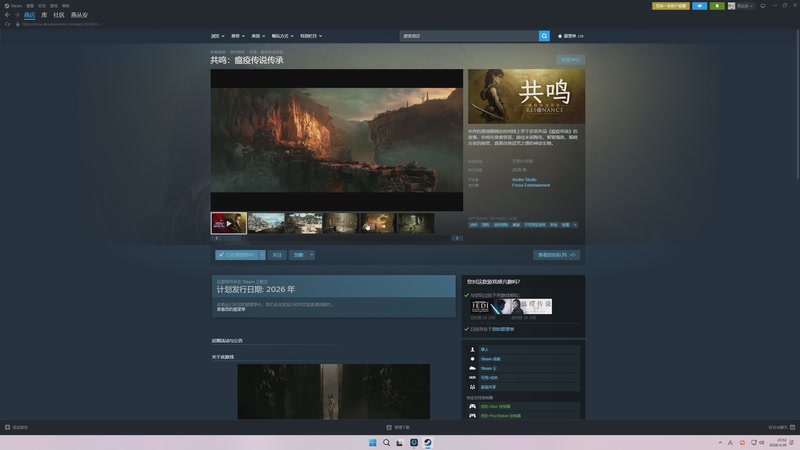Click the yellow account banner button at top
Image resolution: width=800 pixels, height=450 pixels.
(671, 6)
